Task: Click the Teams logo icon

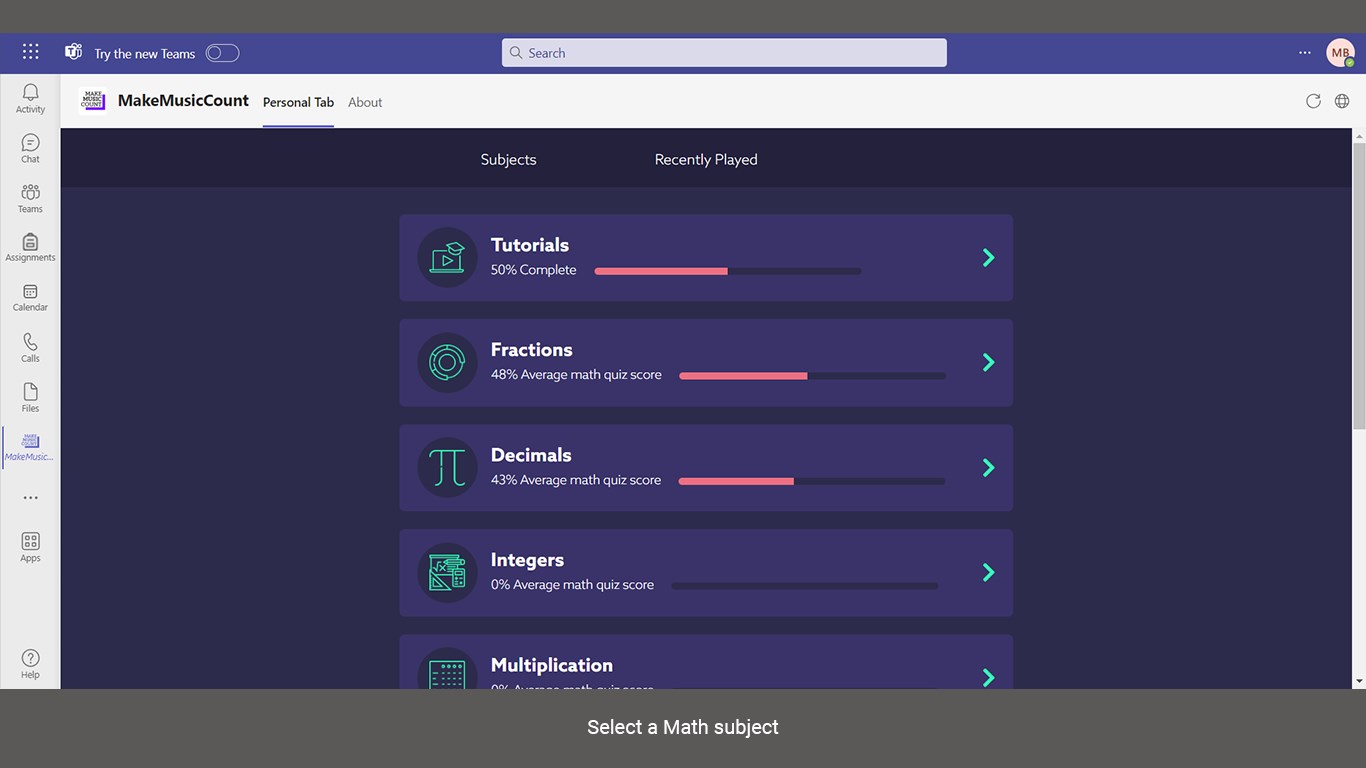Action: [x=73, y=52]
